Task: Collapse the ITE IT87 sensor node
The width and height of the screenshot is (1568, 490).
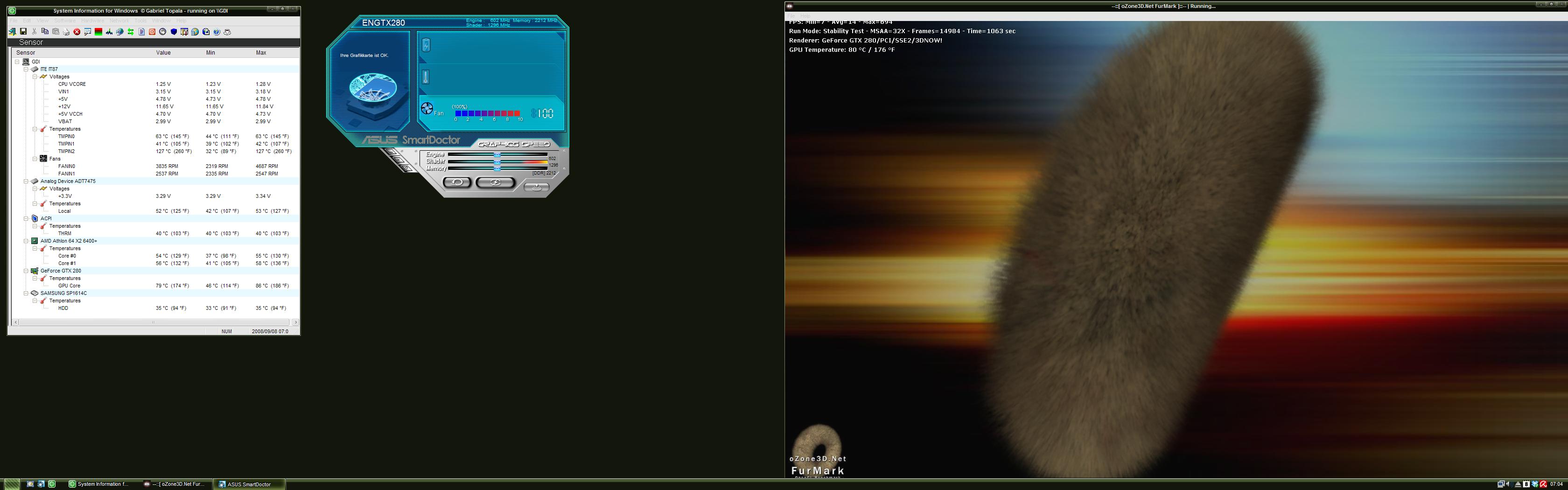Action: (26, 70)
